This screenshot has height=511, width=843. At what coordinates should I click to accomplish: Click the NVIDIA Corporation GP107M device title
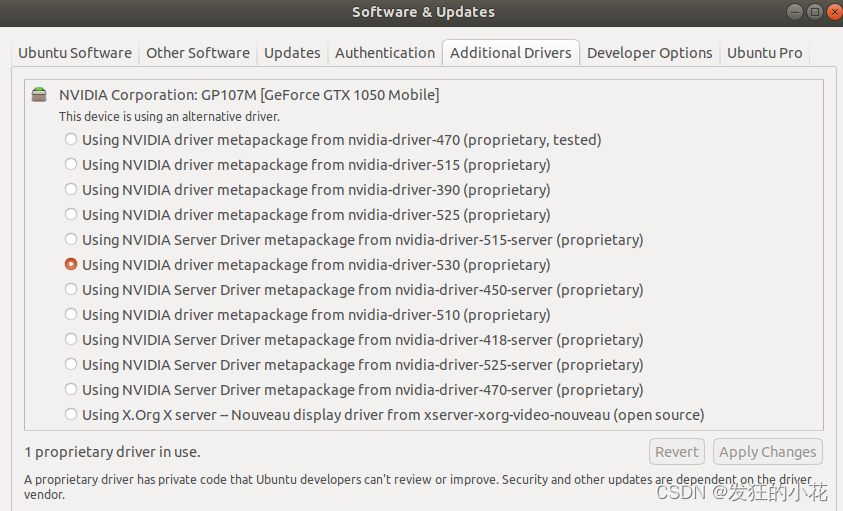click(x=249, y=95)
